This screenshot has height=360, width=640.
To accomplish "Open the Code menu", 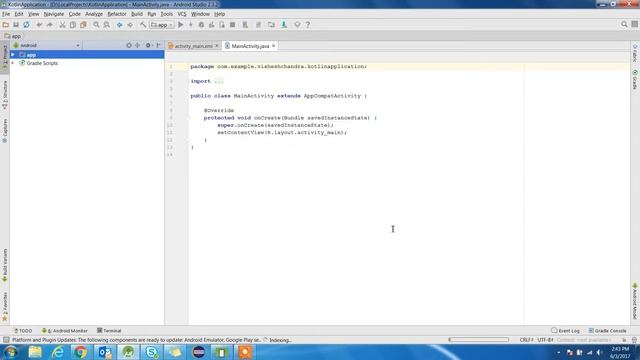I will click(x=75, y=14).
